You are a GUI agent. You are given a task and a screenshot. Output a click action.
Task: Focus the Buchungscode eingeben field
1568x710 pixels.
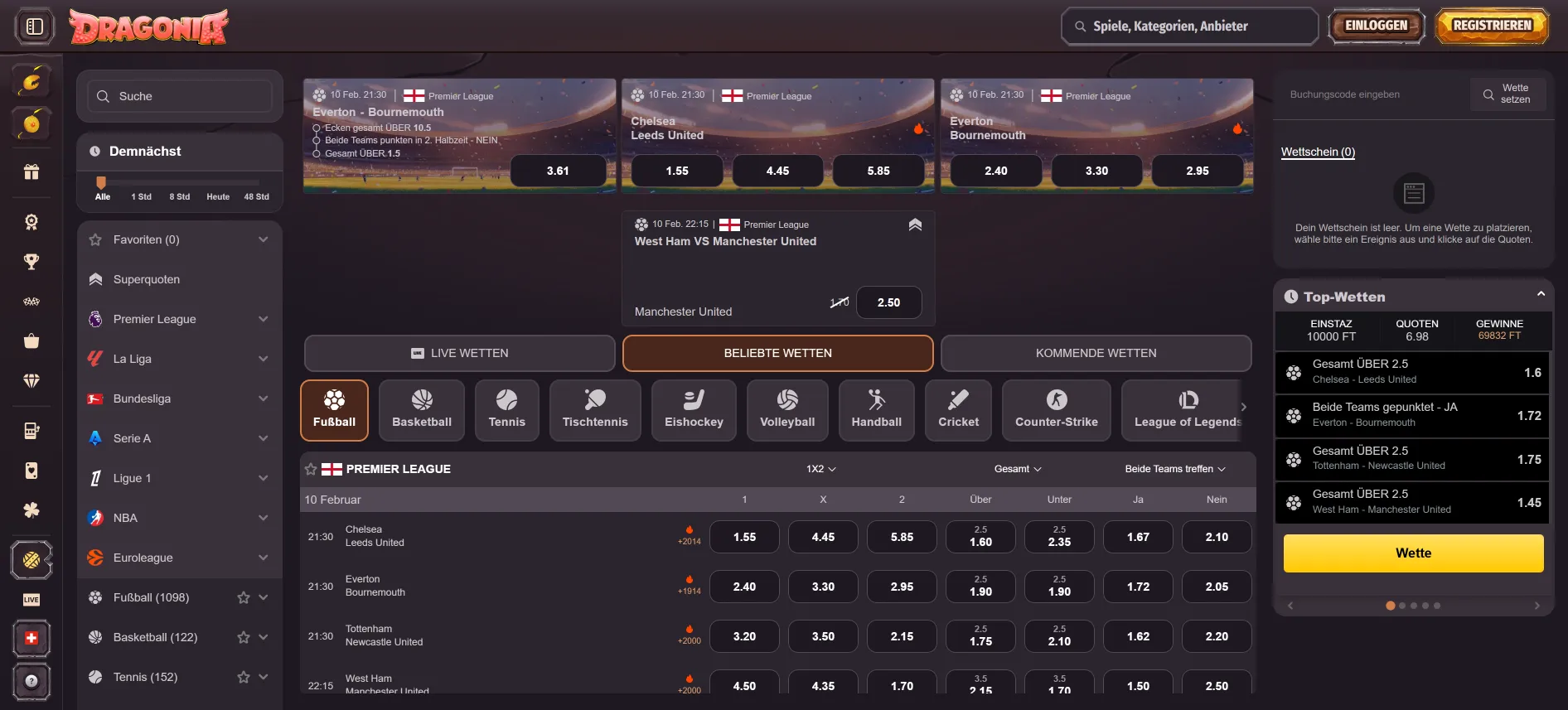(x=1372, y=94)
